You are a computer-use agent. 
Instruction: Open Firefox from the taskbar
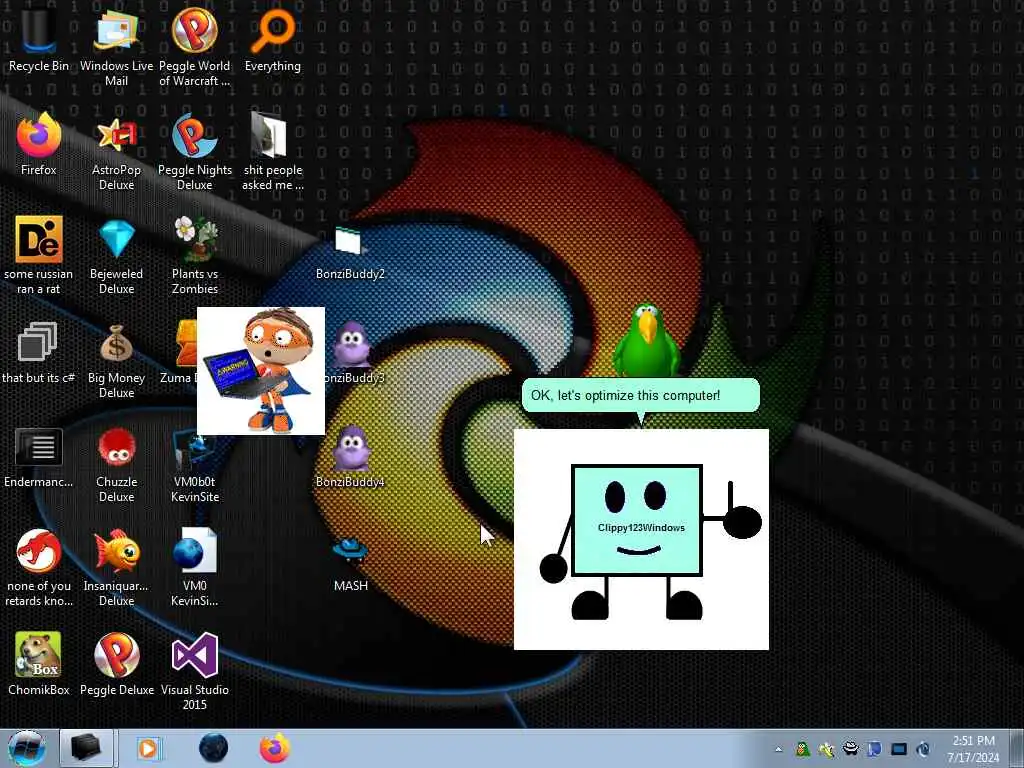click(x=275, y=748)
